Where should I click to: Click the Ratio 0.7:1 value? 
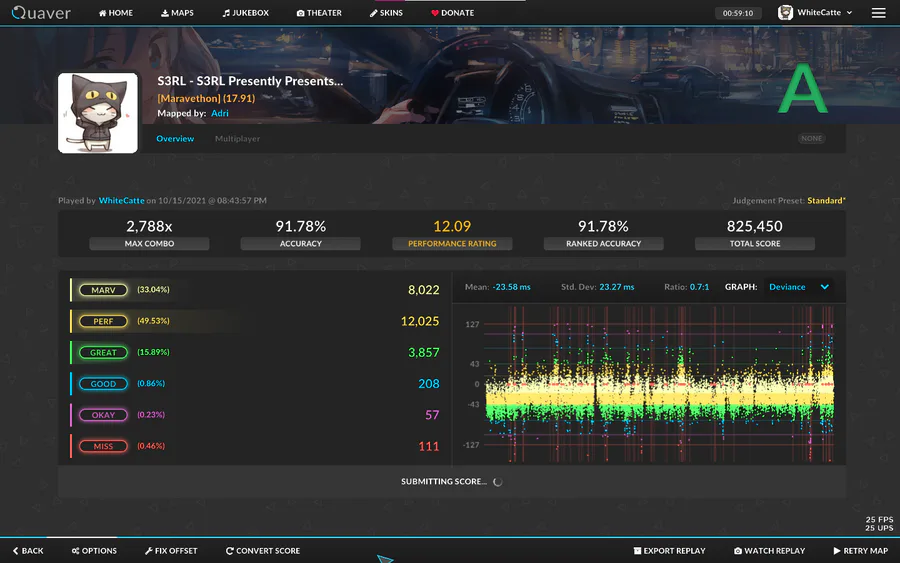pyautogui.click(x=699, y=287)
